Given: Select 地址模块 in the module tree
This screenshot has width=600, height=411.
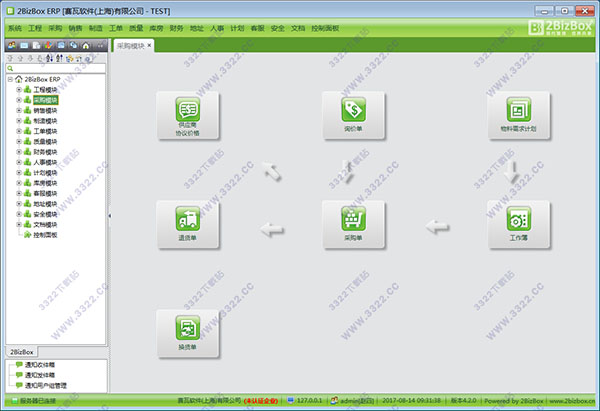Looking at the screenshot, I should pos(46,204).
